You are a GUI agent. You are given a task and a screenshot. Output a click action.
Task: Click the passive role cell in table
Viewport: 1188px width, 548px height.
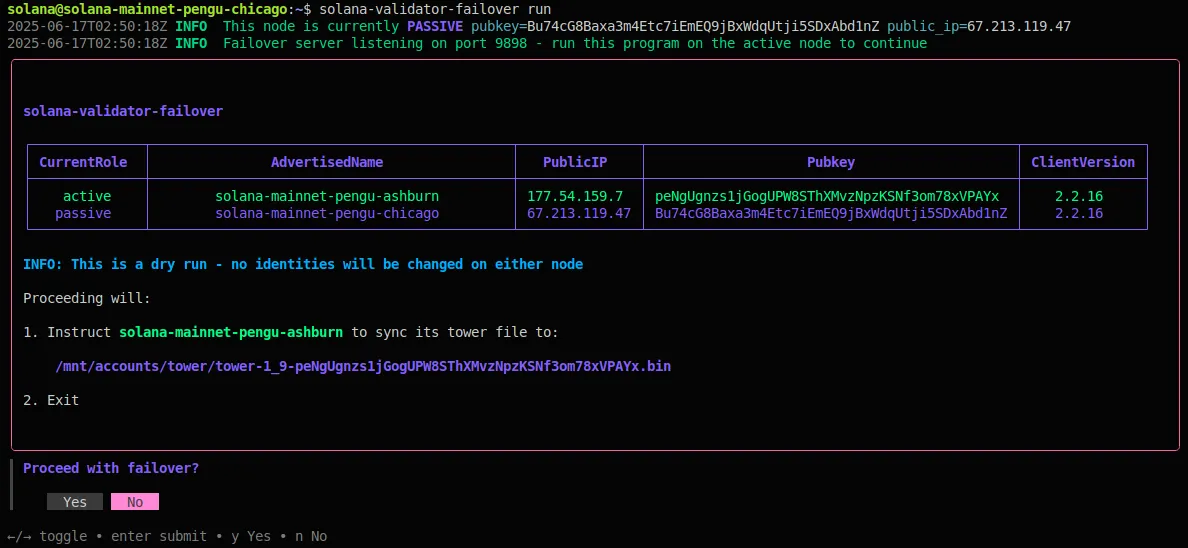click(83, 213)
